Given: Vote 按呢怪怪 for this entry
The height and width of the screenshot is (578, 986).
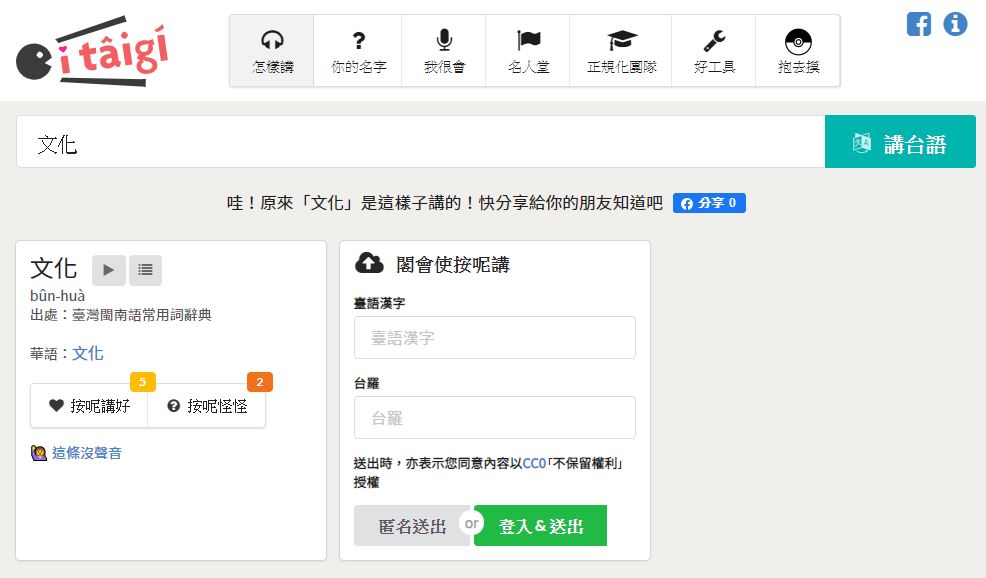Looking at the screenshot, I should [x=207, y=406].
